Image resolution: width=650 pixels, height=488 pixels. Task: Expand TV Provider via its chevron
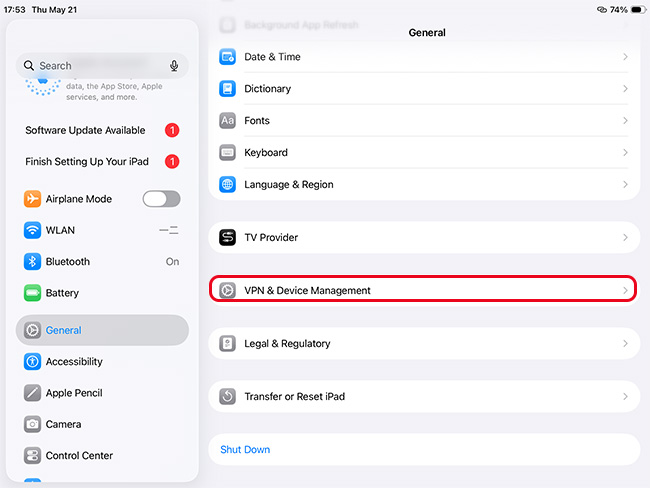(x=625, y=238)
